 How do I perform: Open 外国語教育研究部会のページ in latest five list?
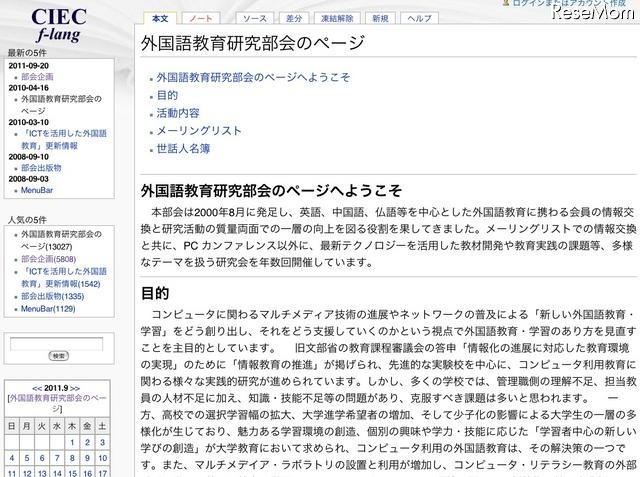(61, 105)
